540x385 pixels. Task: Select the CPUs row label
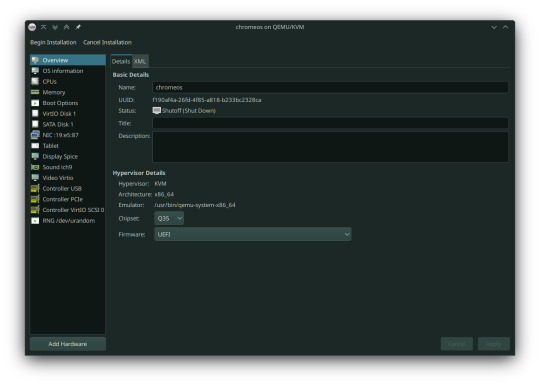[50, 82]
